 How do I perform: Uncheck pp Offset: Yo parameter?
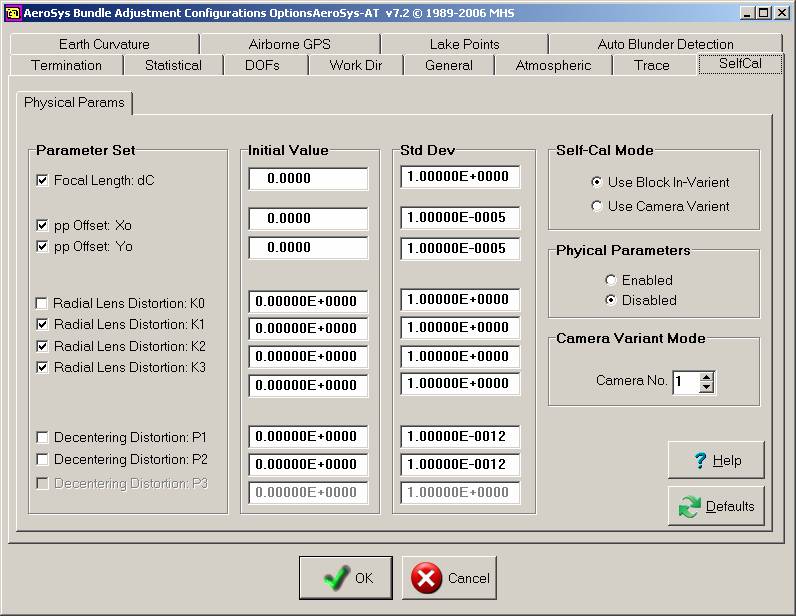42,246
